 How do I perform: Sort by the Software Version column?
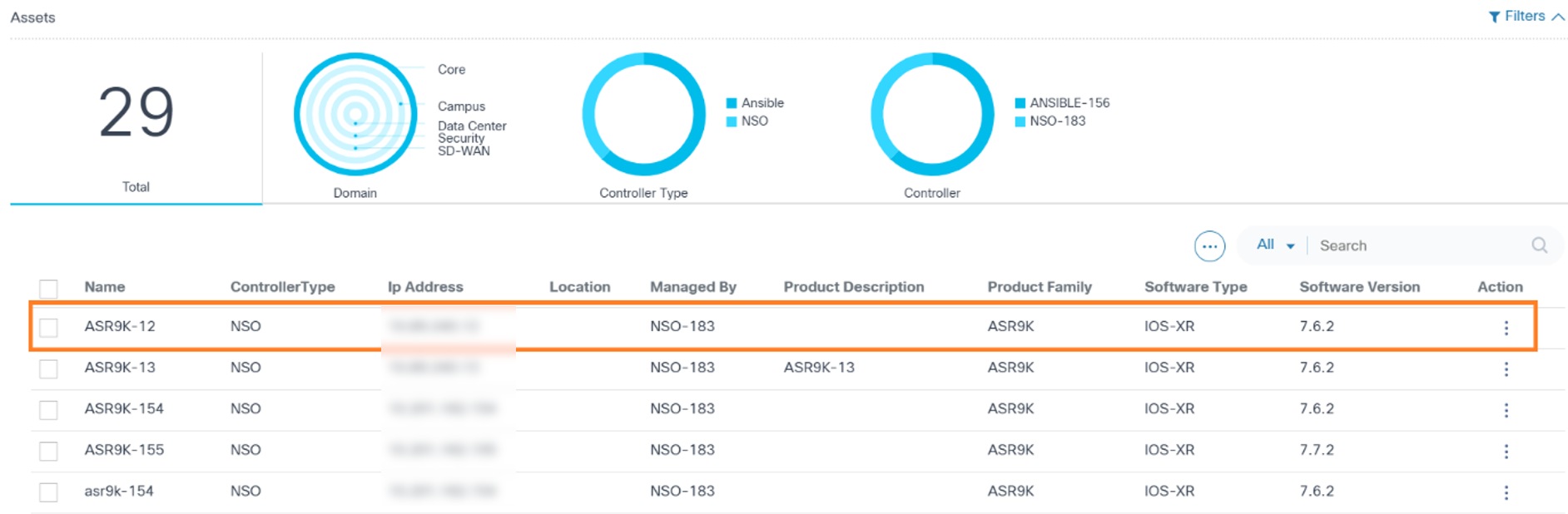[1359, 287]
